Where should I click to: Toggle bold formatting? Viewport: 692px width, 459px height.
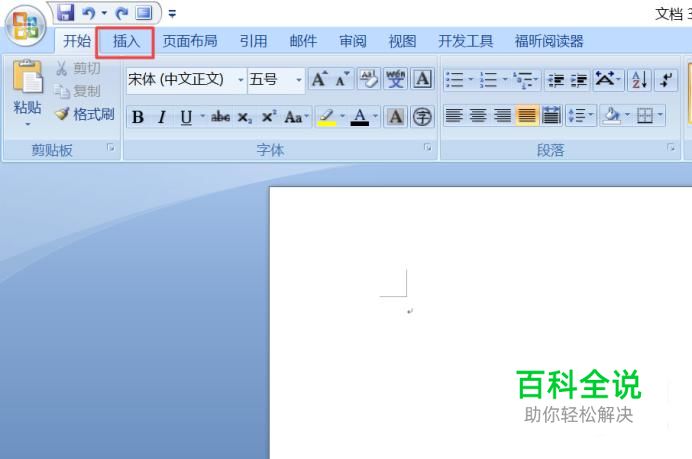[x=138, y=117]
